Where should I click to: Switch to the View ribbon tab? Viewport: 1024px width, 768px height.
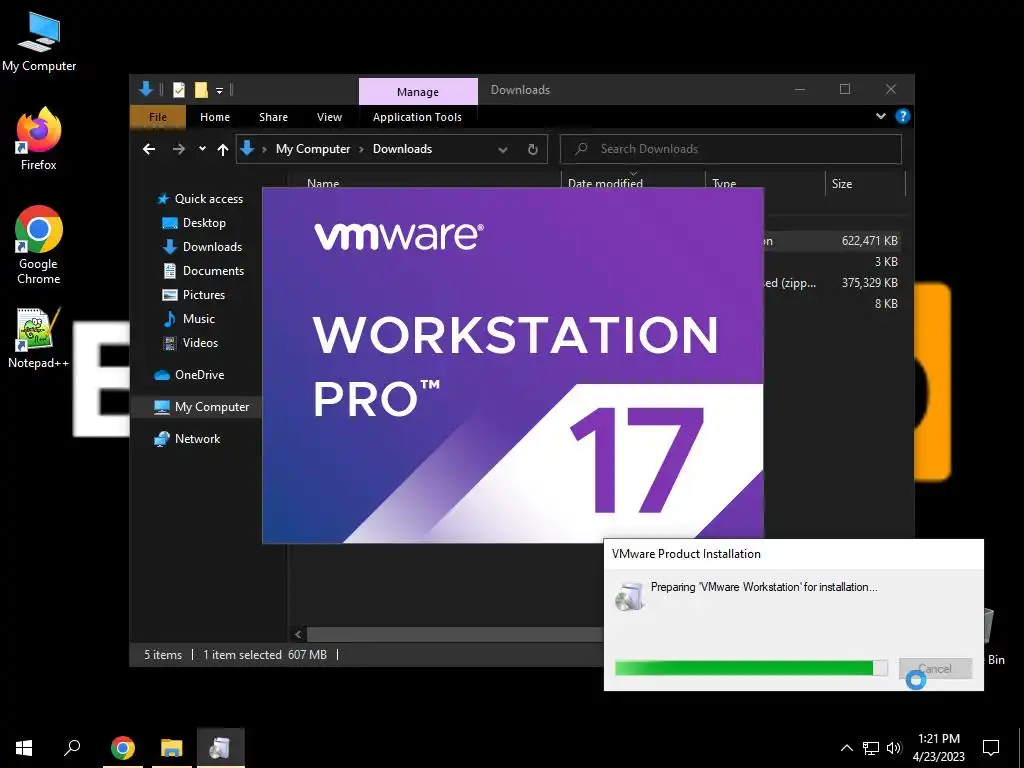point(329,117)
